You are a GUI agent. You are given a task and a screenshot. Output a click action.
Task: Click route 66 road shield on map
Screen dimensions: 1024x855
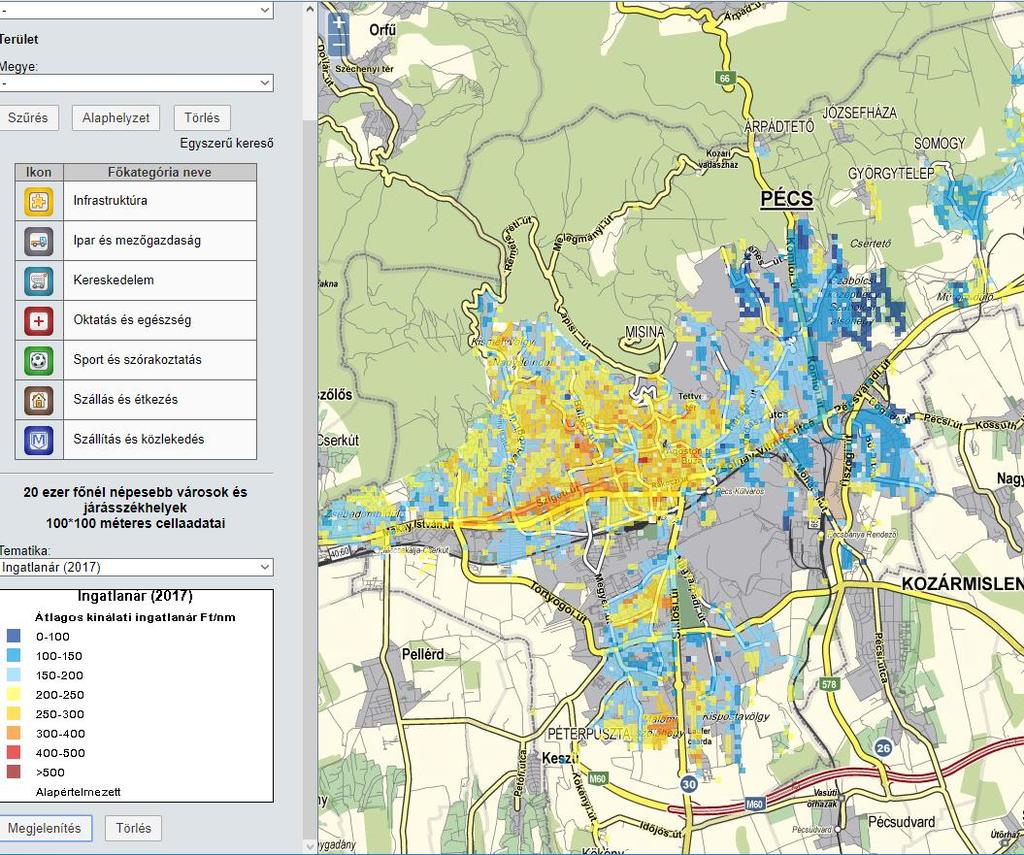click(x=725, y=78)
